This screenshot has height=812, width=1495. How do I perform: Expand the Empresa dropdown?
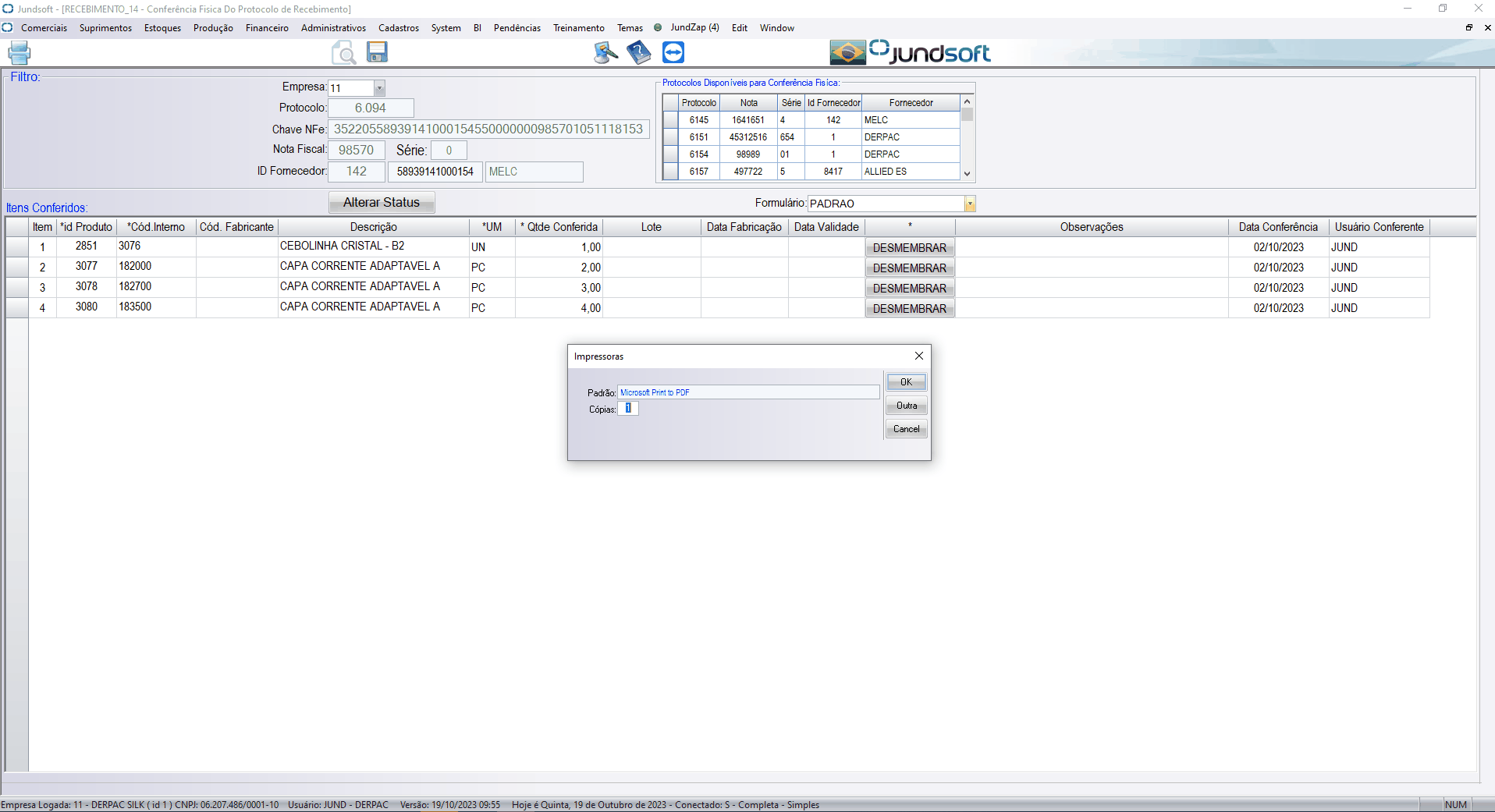tap(379, 88)
